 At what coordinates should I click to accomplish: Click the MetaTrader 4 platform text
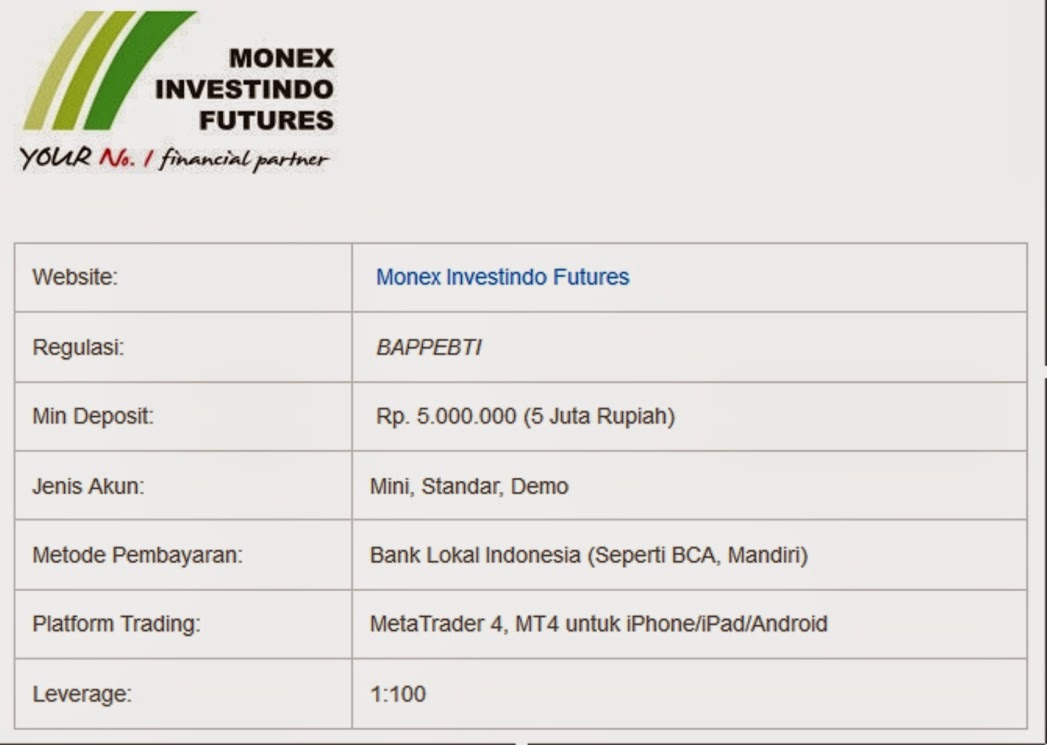[x=598, y=624]
